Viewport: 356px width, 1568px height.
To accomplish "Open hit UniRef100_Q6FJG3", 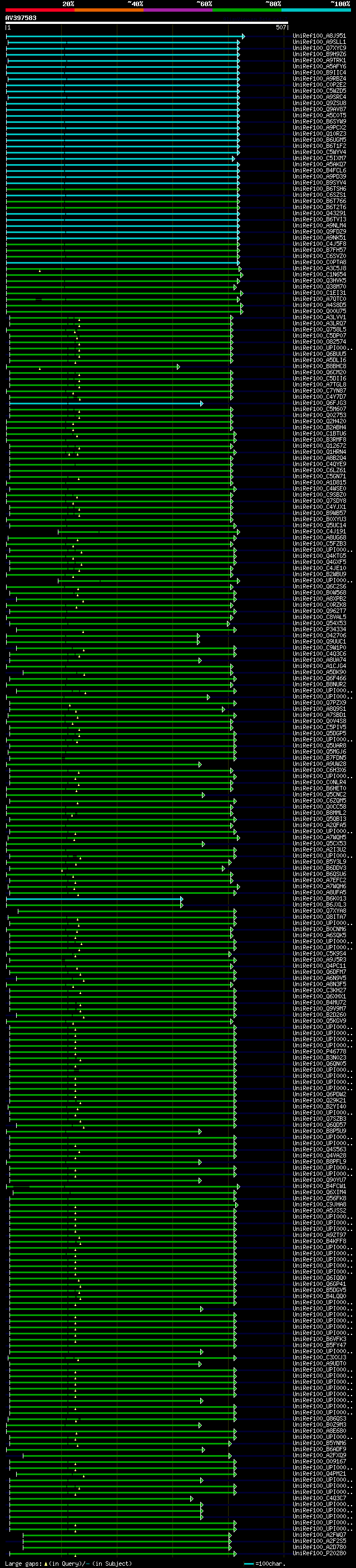I will tap(319, 403).
